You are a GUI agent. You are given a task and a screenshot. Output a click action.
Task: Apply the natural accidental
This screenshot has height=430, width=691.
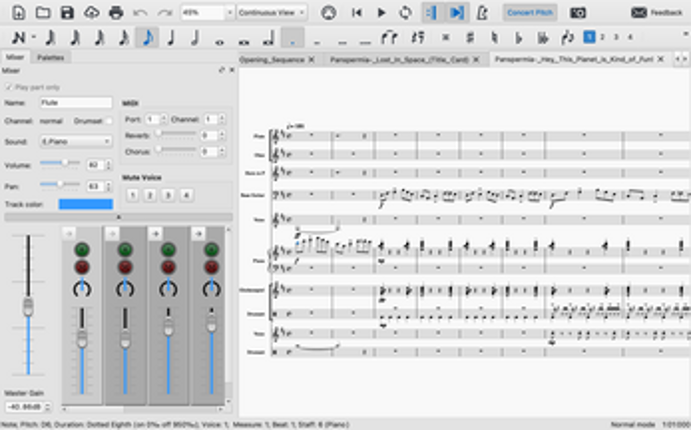click(x=494, y=37)
